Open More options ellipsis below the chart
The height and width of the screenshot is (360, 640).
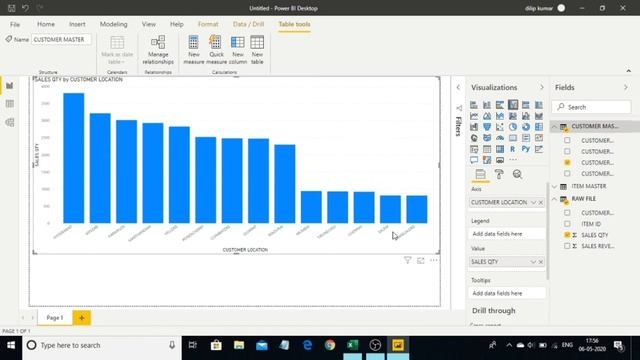pos(433,260)
